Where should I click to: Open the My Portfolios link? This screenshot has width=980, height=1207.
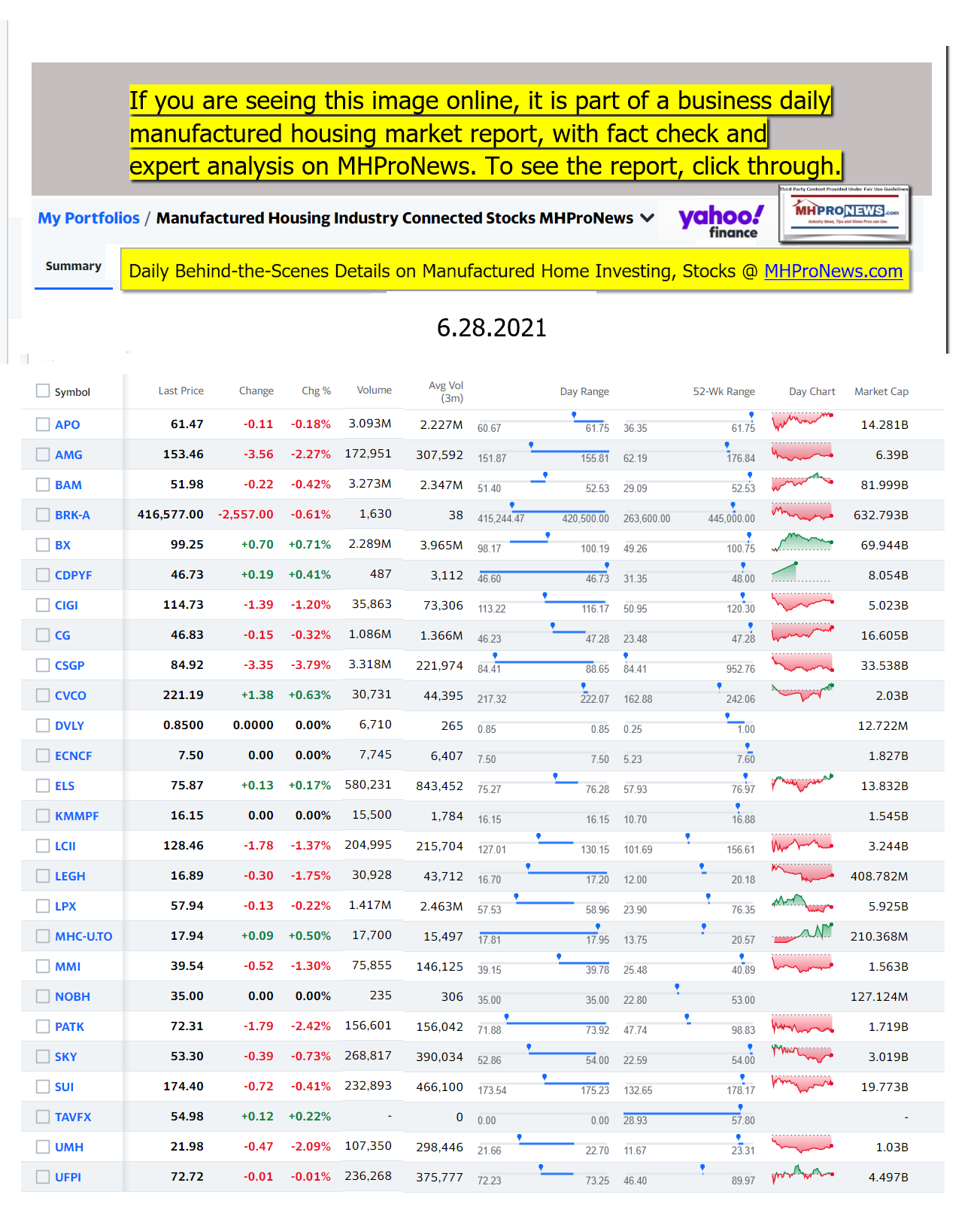pyautogui.click(x=89, y=218)
